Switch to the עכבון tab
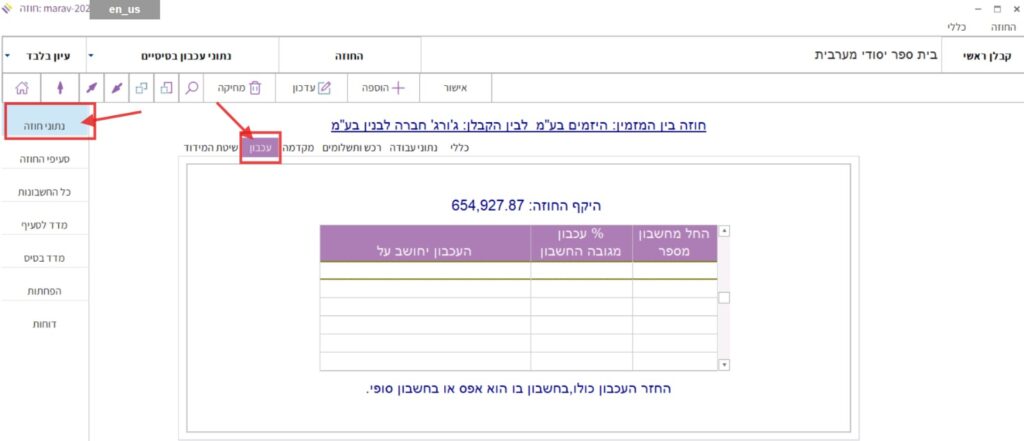 [260, 147]
